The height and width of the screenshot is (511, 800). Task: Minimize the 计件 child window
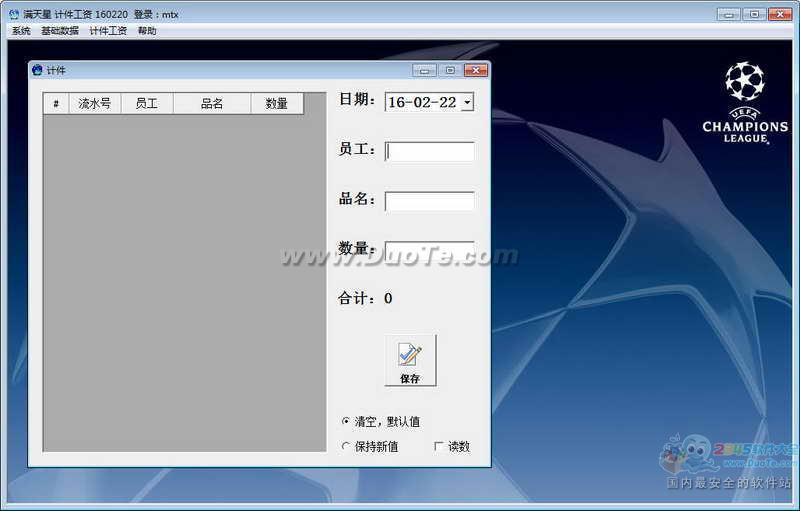point(424,70)
